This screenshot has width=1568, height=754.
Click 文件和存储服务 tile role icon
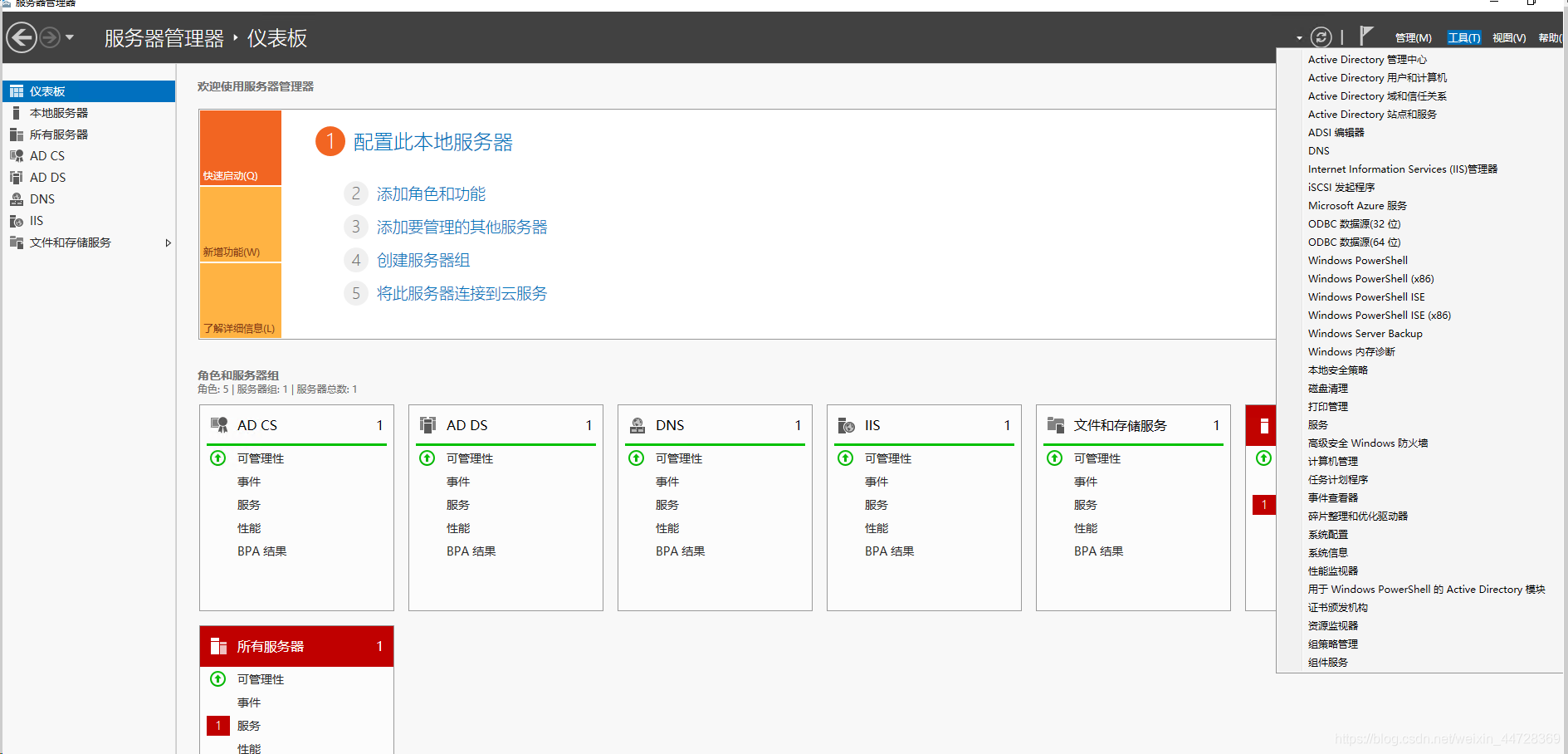coord(1056,425)
